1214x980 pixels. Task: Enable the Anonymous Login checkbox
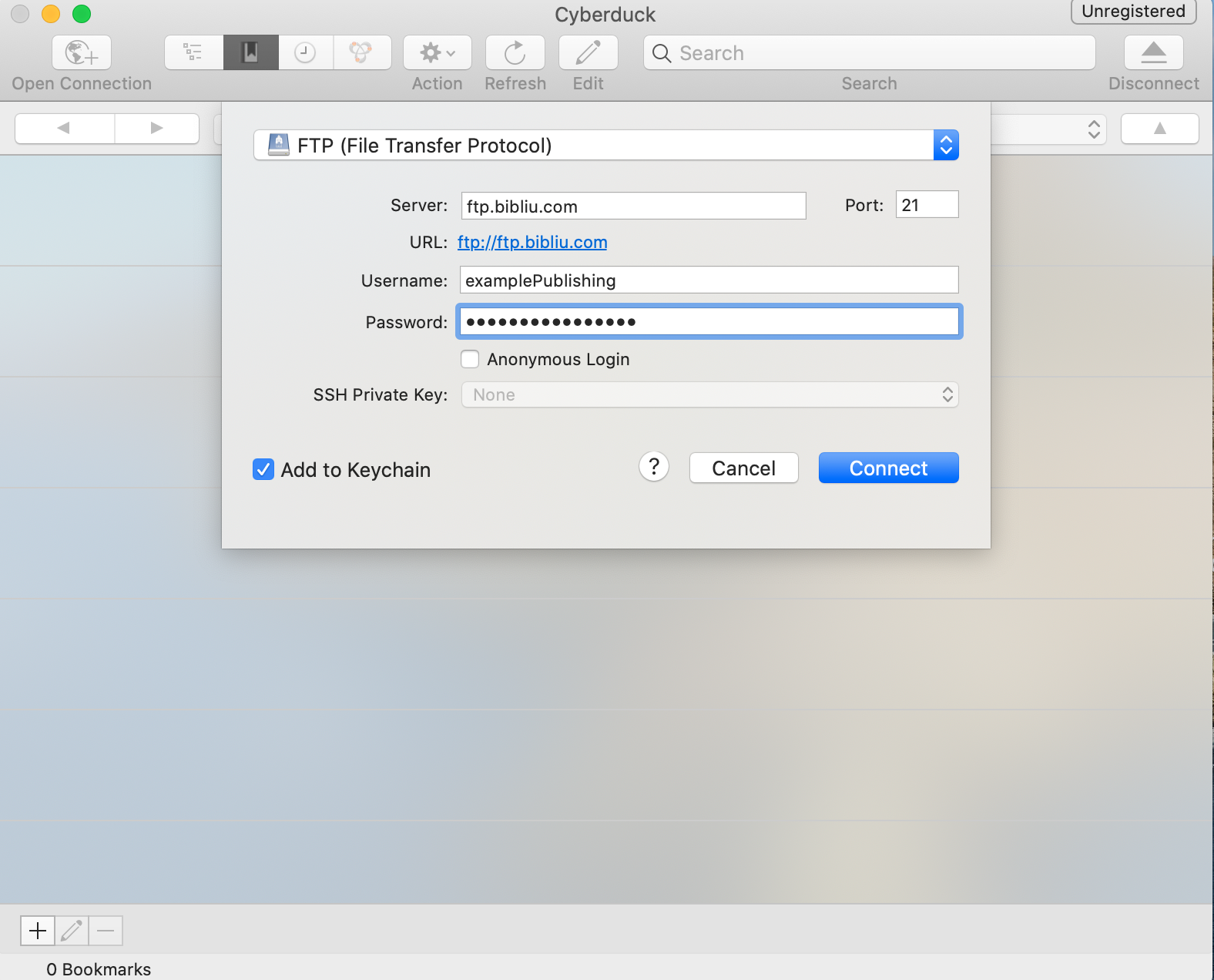[470, 359]
